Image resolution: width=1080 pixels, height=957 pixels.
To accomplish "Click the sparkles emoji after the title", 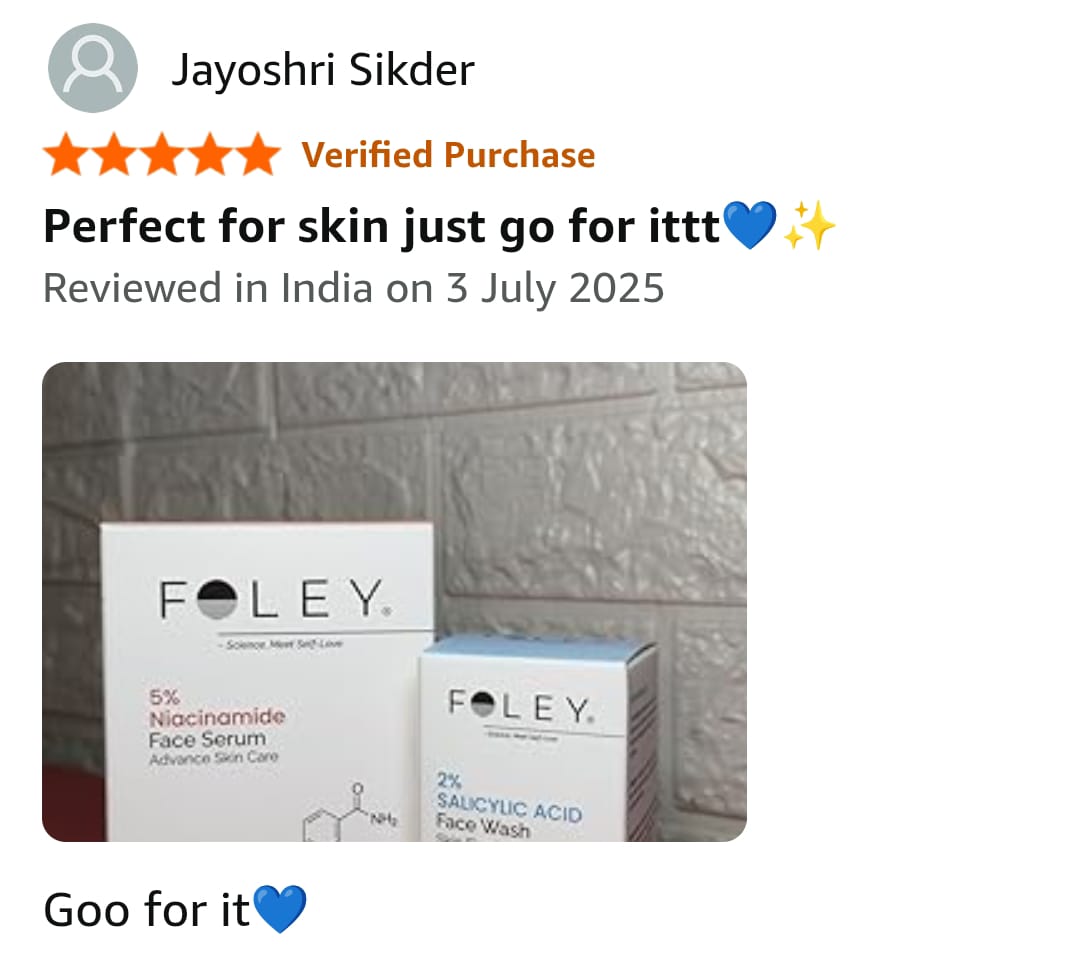I will click(809, 225).
